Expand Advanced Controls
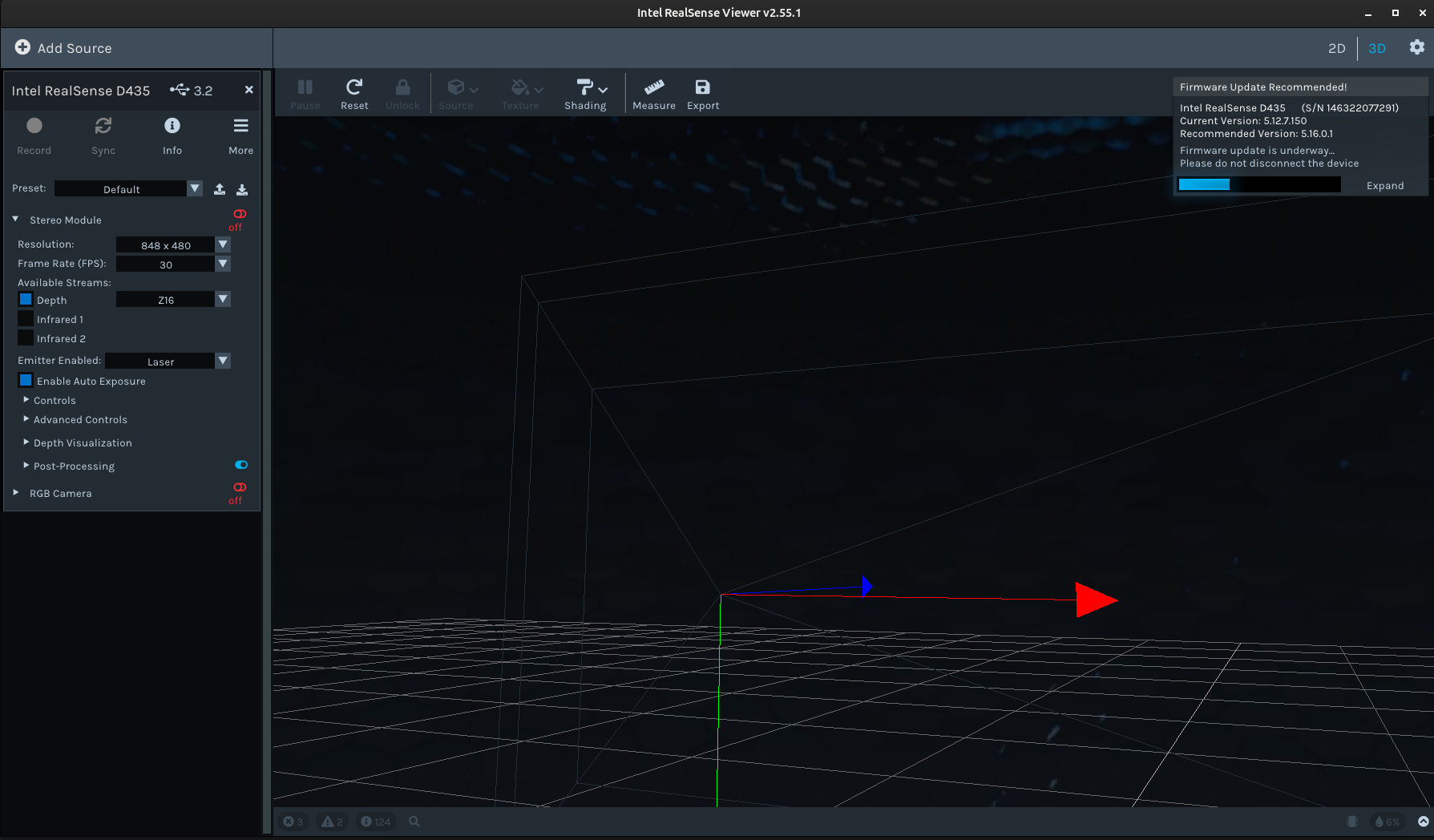The image size is (1434, 840). coord(26,418)
